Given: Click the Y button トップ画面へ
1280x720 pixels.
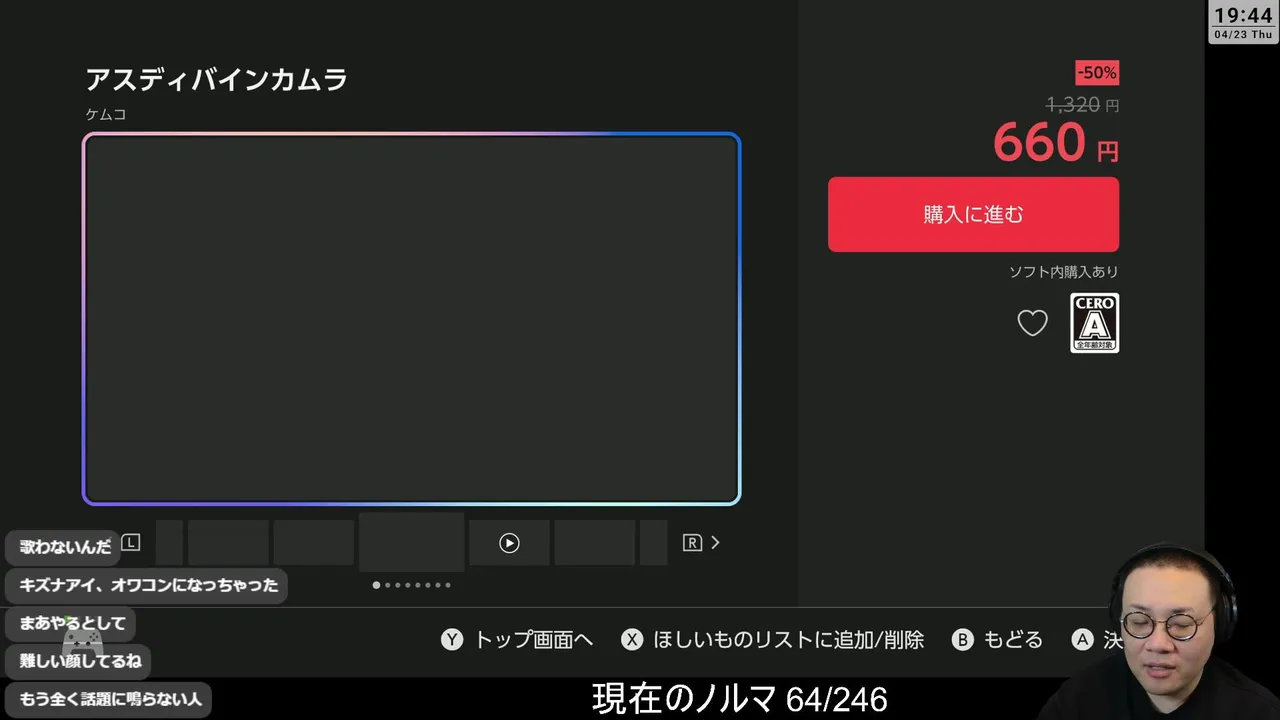Looking at the screenshot, I should (x=517, y=640).
